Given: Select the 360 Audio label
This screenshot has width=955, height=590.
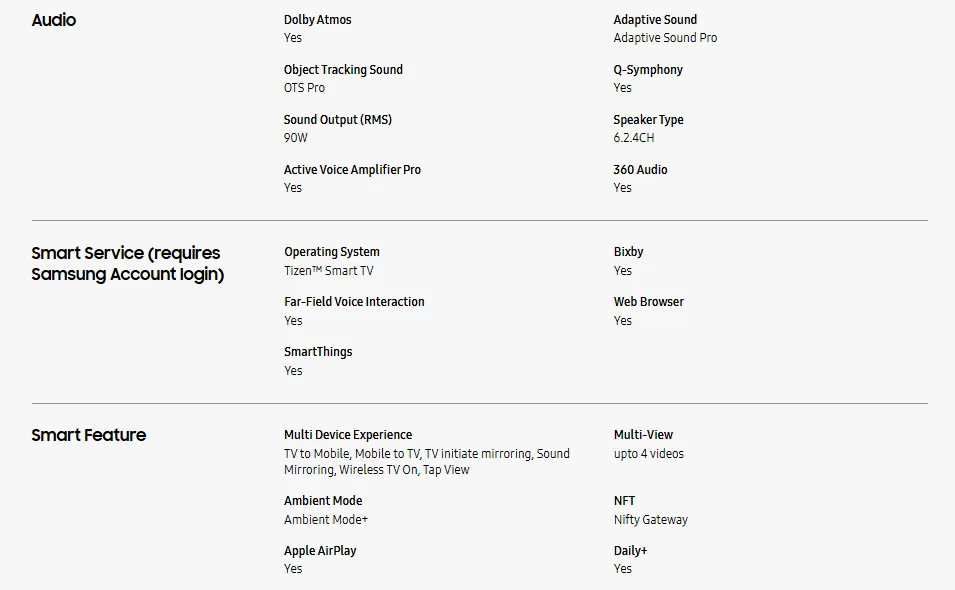Looking at the screenshot, I should pyautogui.click(x=640, y=169).
